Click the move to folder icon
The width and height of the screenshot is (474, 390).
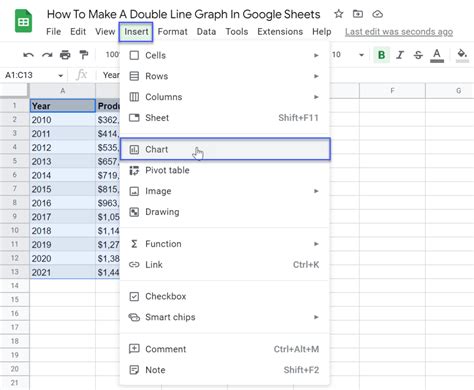[x=358, y=14]
